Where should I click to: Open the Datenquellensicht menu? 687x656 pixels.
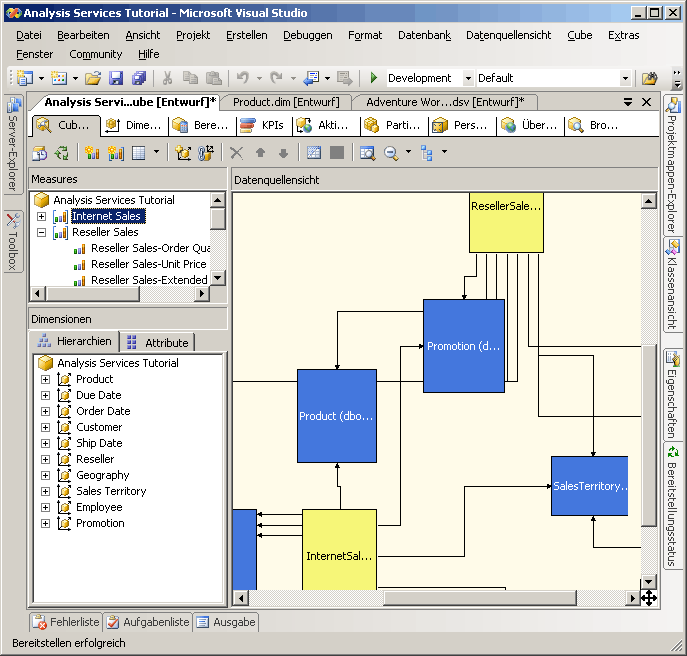pos(508,35)
